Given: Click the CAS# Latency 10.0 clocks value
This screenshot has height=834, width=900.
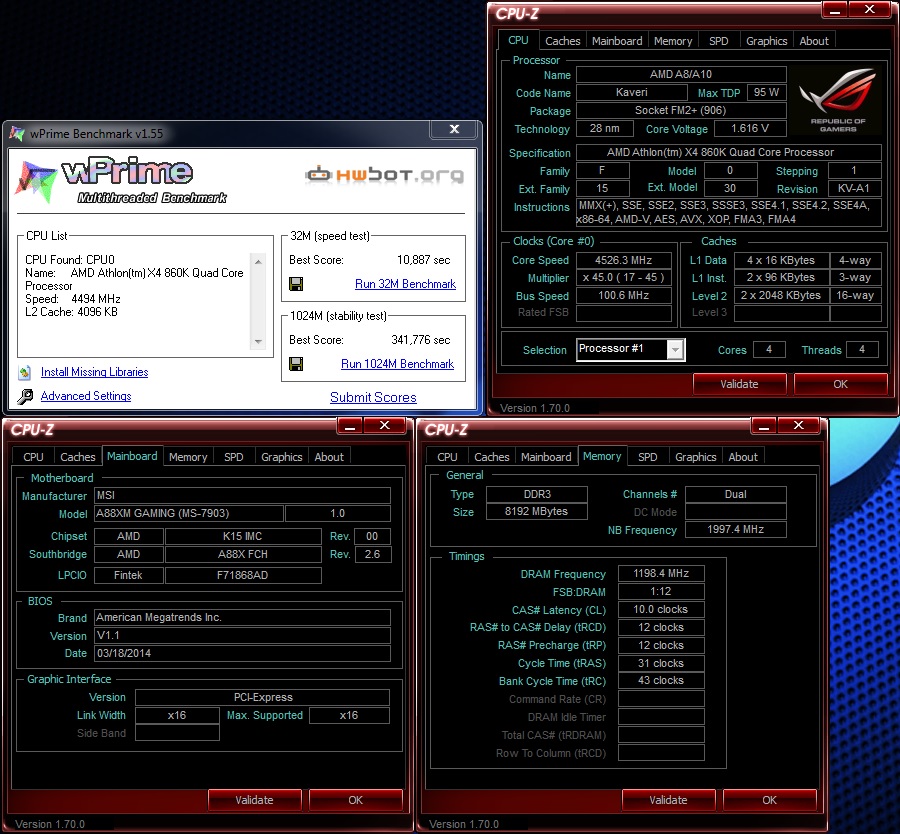Looking at the screenshot, I should point(661,609).
